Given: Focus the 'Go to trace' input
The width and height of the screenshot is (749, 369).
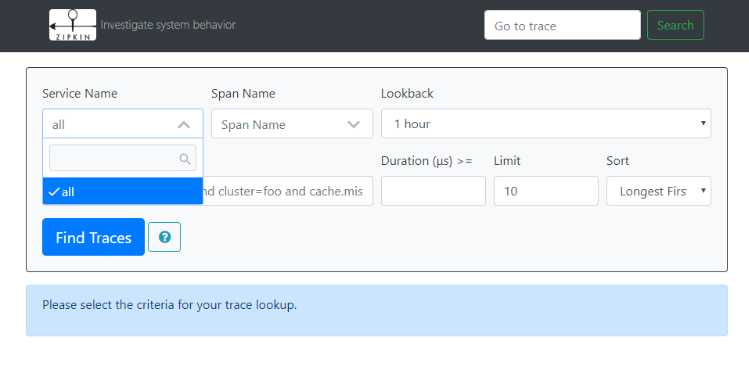Looking at the screenshot, I should pos(562,25).
